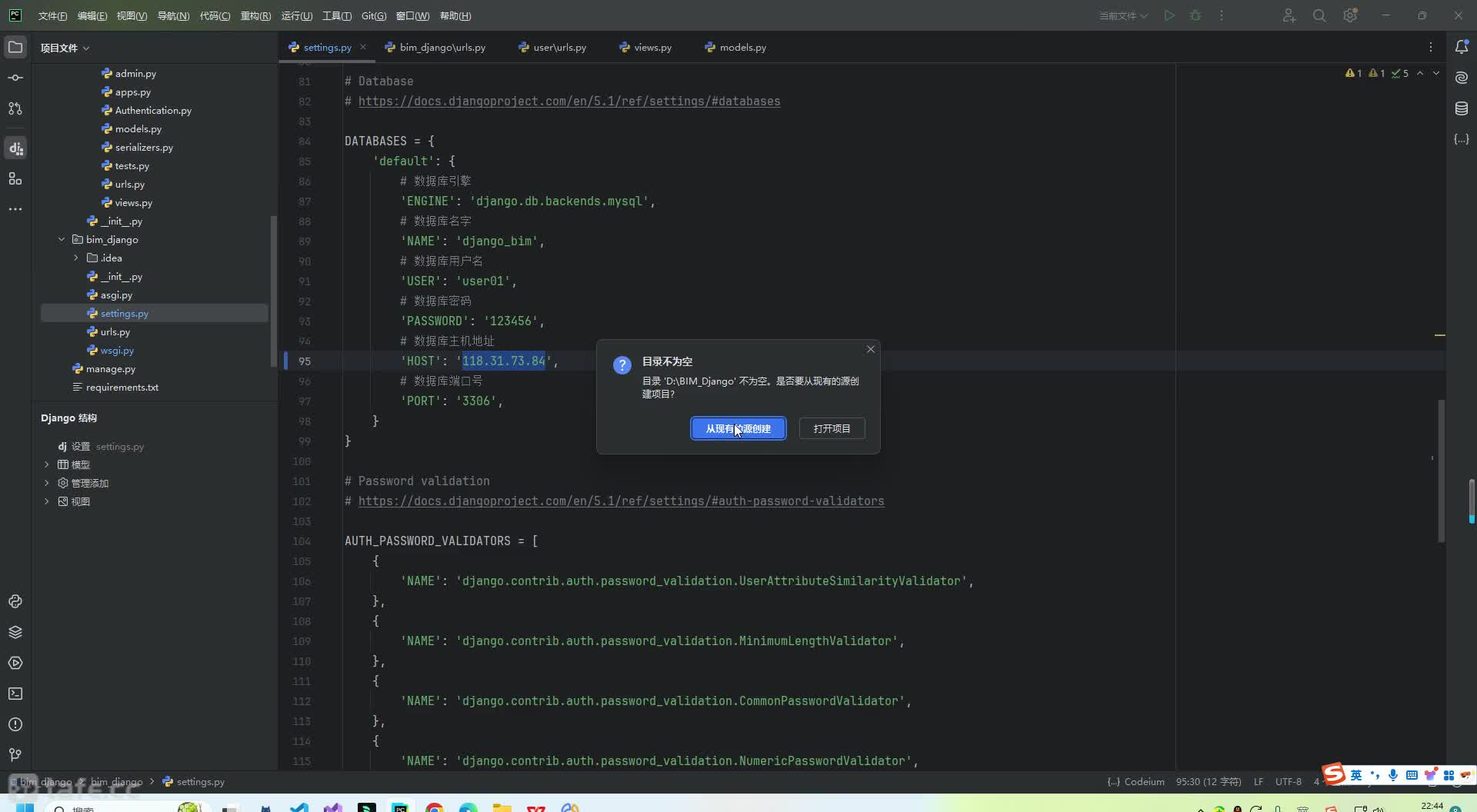
Task: Click settings.py breadcrumb in navigation bar
Action: point(194,782)
